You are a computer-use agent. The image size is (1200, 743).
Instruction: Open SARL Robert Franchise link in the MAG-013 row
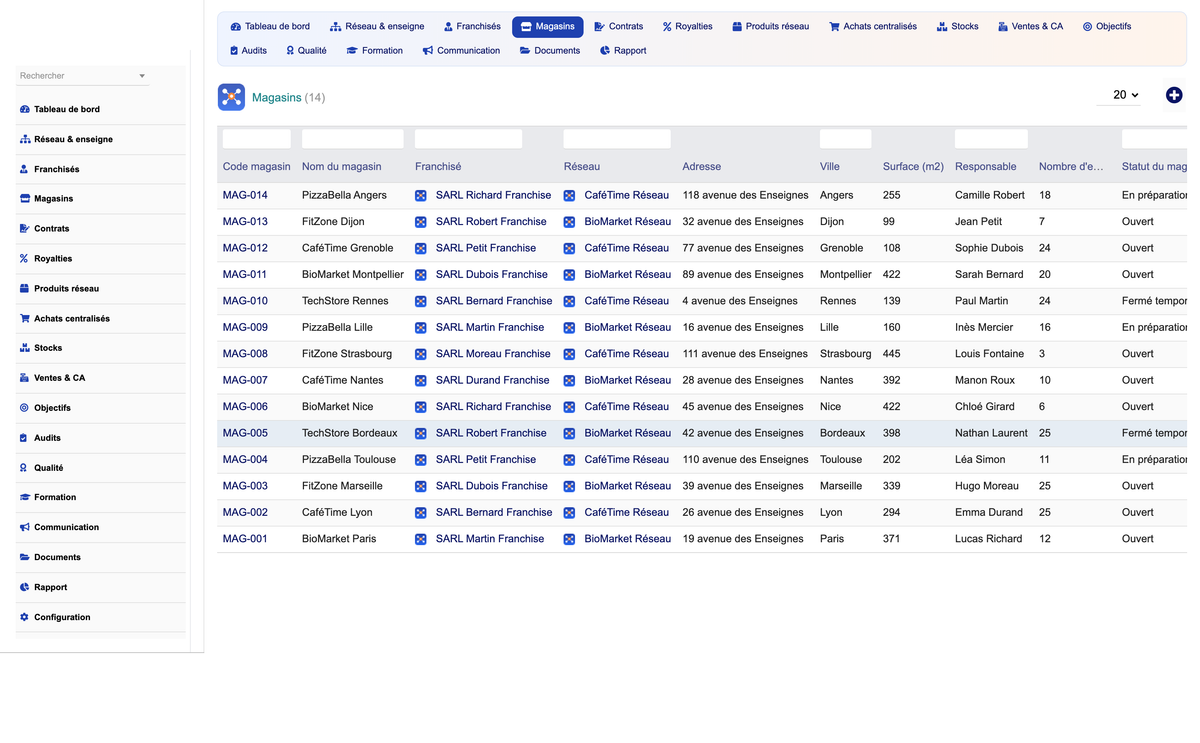pos(491,222)
